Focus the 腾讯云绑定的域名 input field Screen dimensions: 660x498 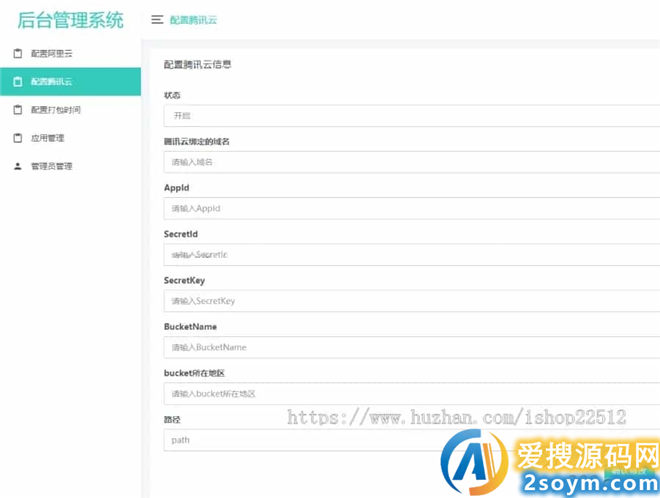point(412,162)
